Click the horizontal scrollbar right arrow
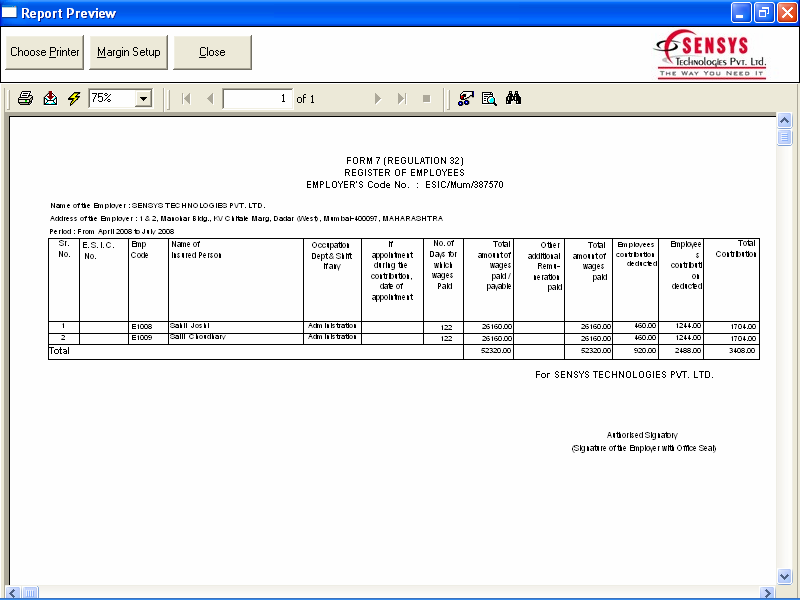The height and width of the screenshot is (600, 800). [x=767, y=593]
